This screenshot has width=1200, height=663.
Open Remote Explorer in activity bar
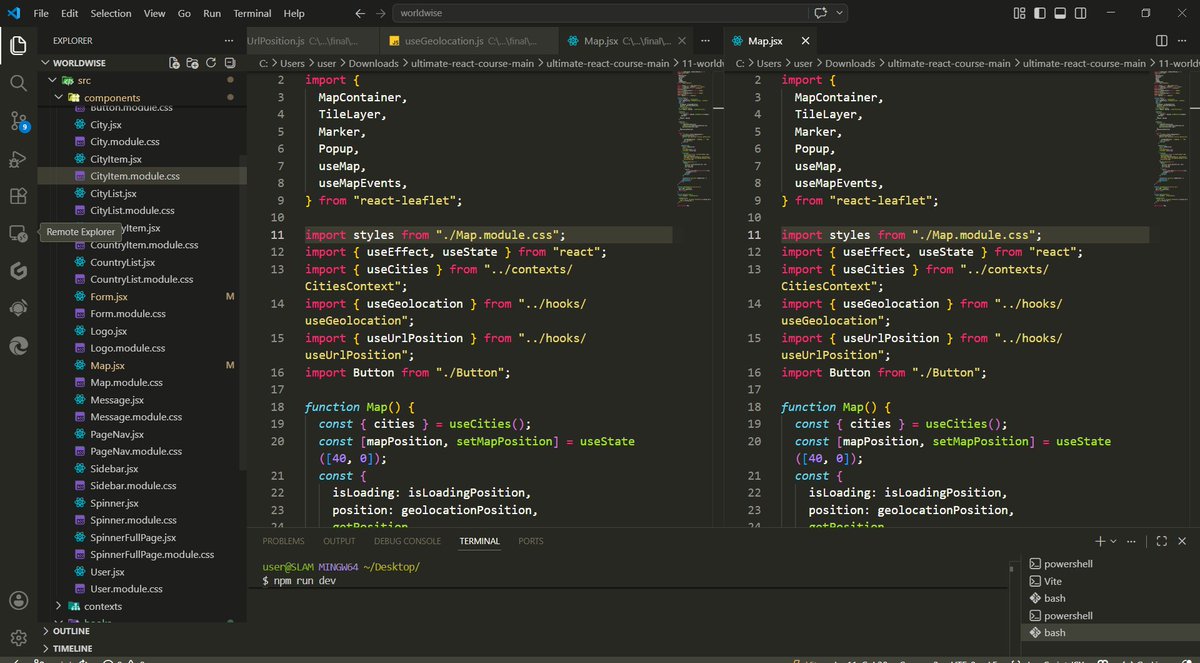point(18,233)
